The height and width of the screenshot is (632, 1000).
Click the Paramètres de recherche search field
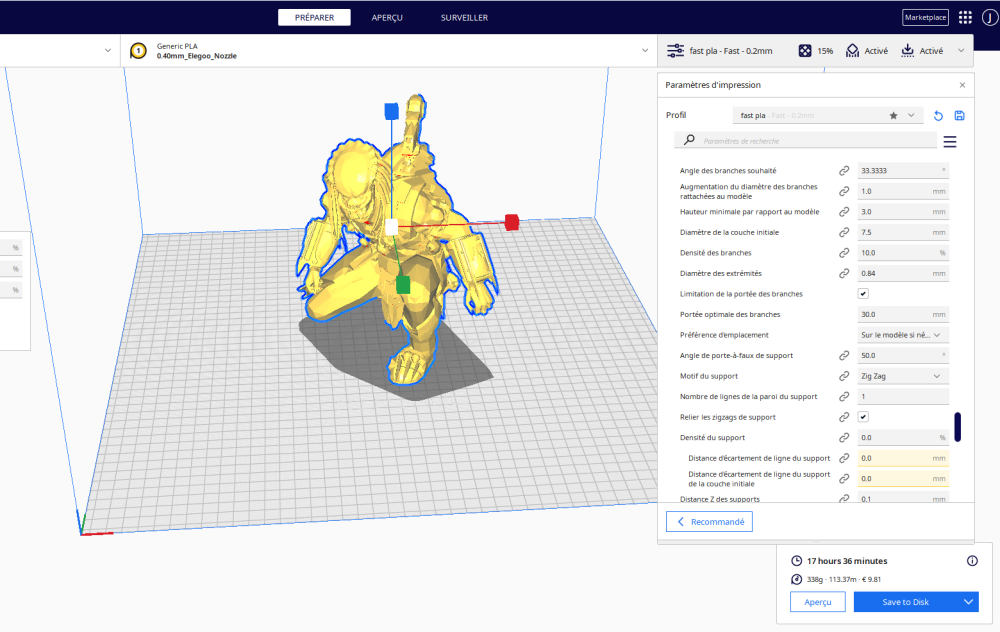point(805,140)
